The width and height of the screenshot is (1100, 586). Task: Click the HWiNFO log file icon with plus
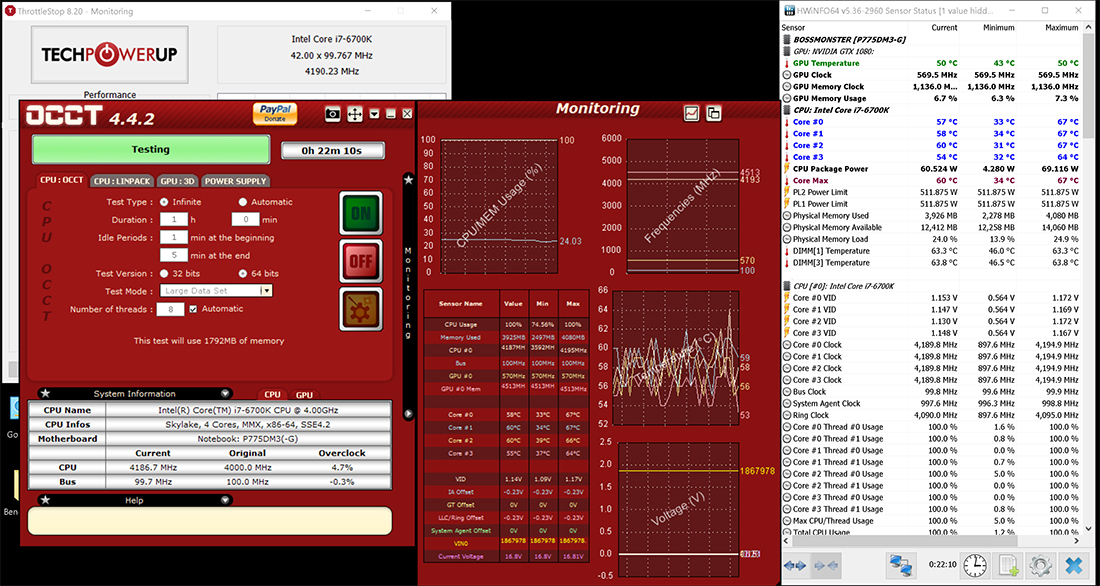pos(1008,565)
